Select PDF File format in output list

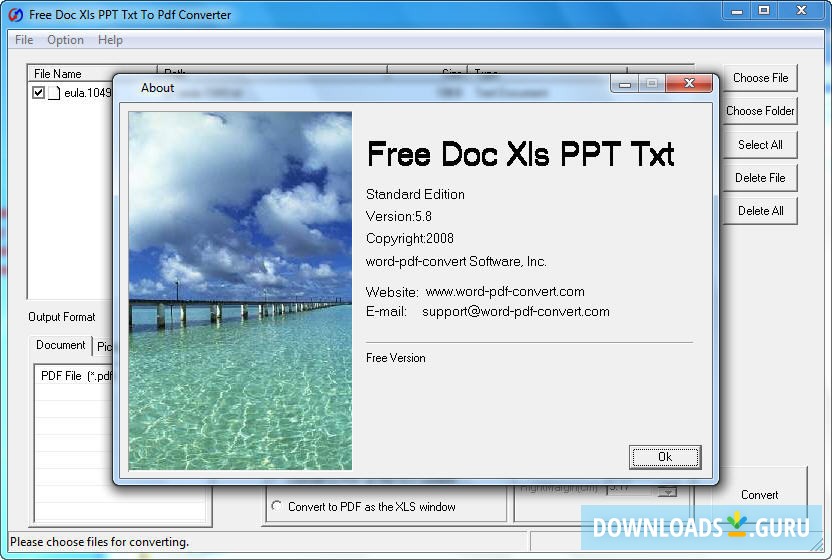click(x=76, y=376)
